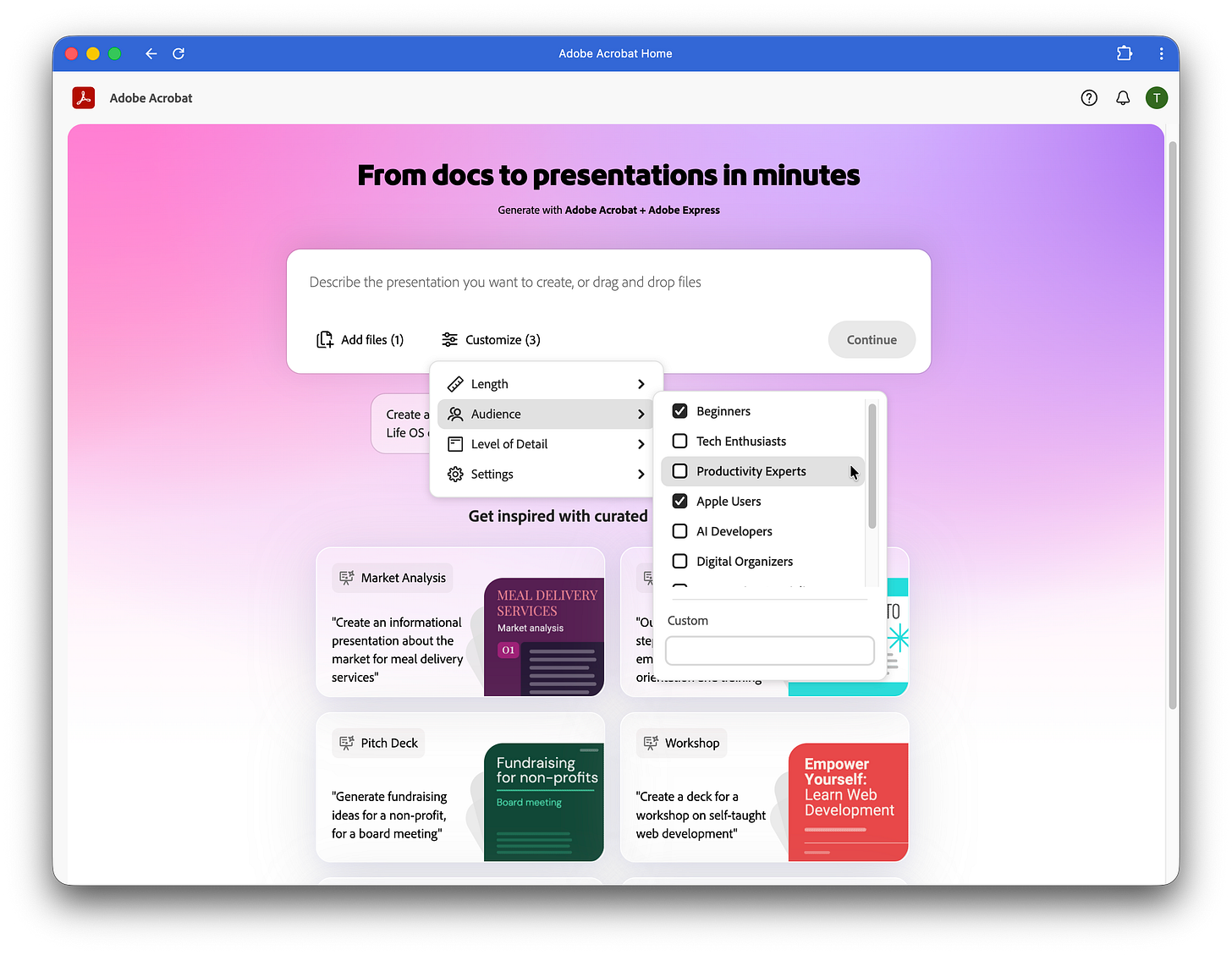Click the Continue button
This screenshot has width=1232, height=955.
click(872, 339)
